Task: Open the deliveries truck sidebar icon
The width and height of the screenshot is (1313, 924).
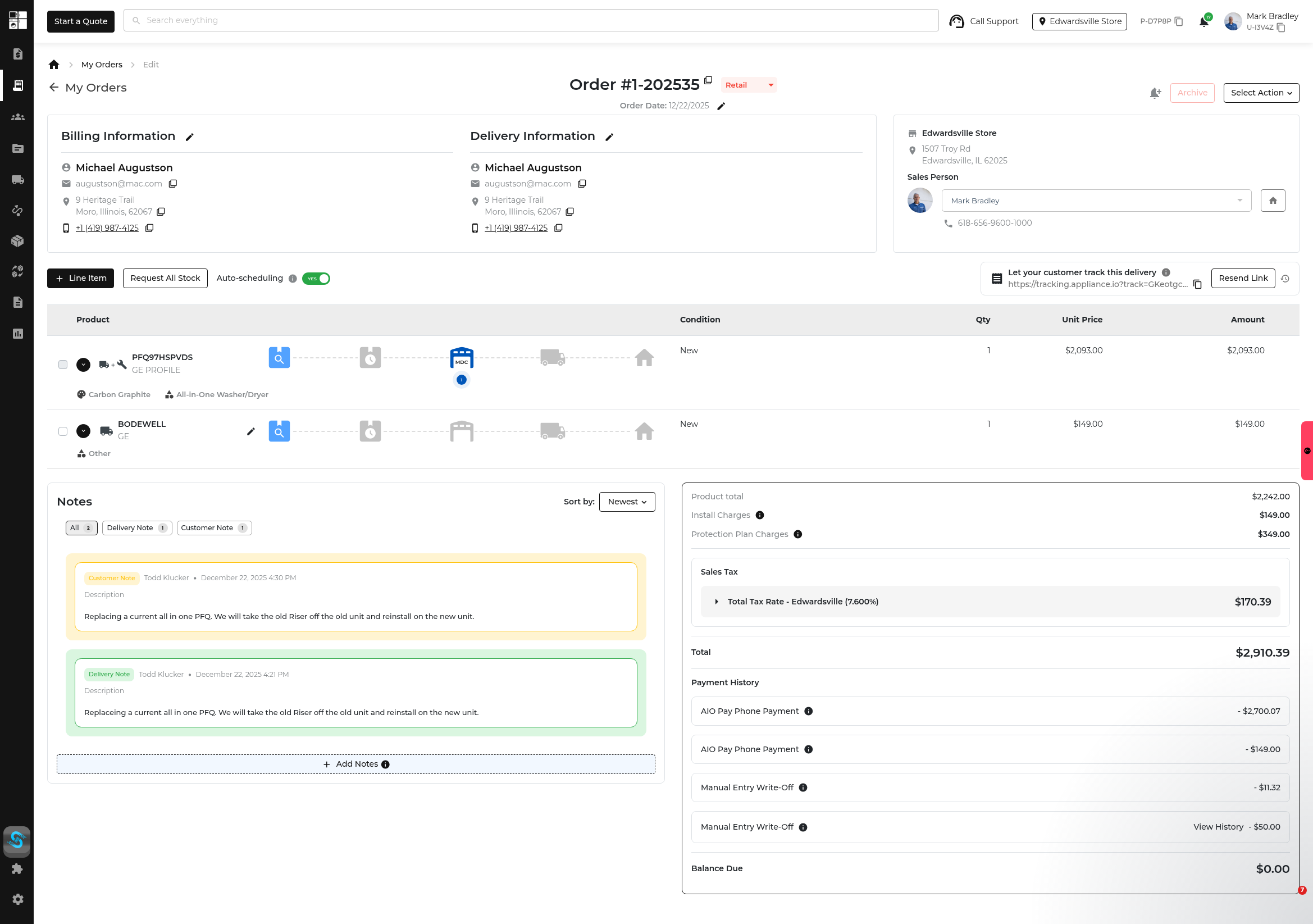Action: (x=18, y=180)
